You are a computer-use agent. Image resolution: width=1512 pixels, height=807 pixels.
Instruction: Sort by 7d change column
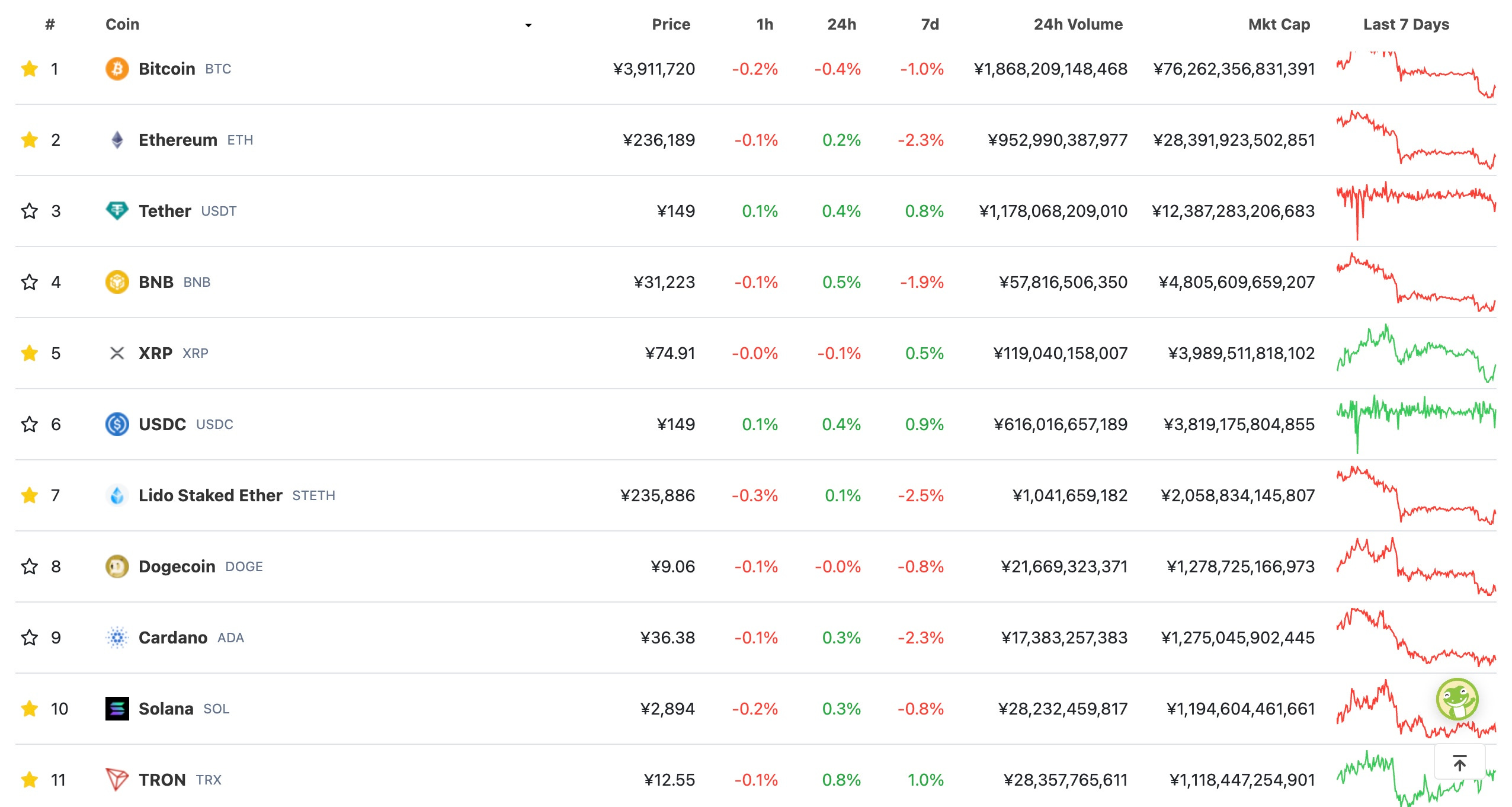930,24
